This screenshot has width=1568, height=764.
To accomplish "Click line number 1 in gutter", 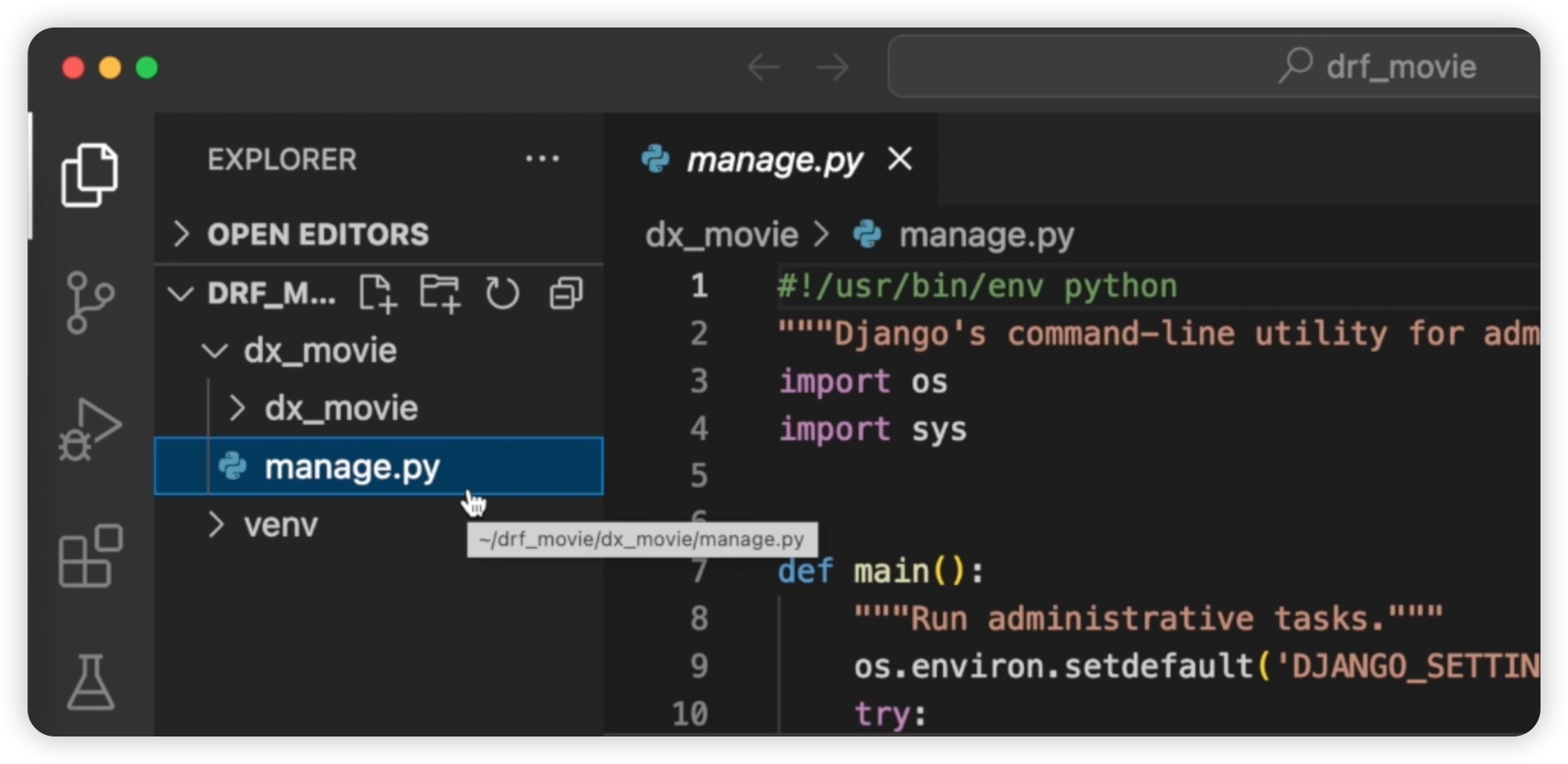I will coord(698,286).
